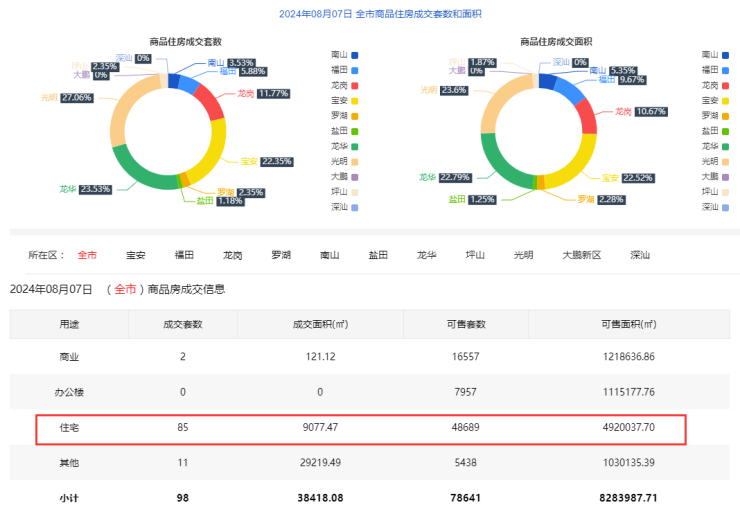The height and width of the screenshot is (523, 740).
Task: Click the 住宅 row label in the table
Action: [x=69, y=428]
